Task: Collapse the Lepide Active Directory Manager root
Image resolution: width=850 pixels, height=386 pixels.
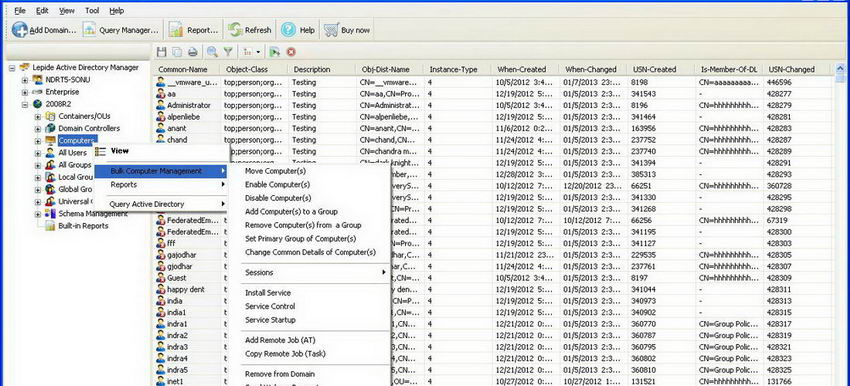Action: (12, 68)
